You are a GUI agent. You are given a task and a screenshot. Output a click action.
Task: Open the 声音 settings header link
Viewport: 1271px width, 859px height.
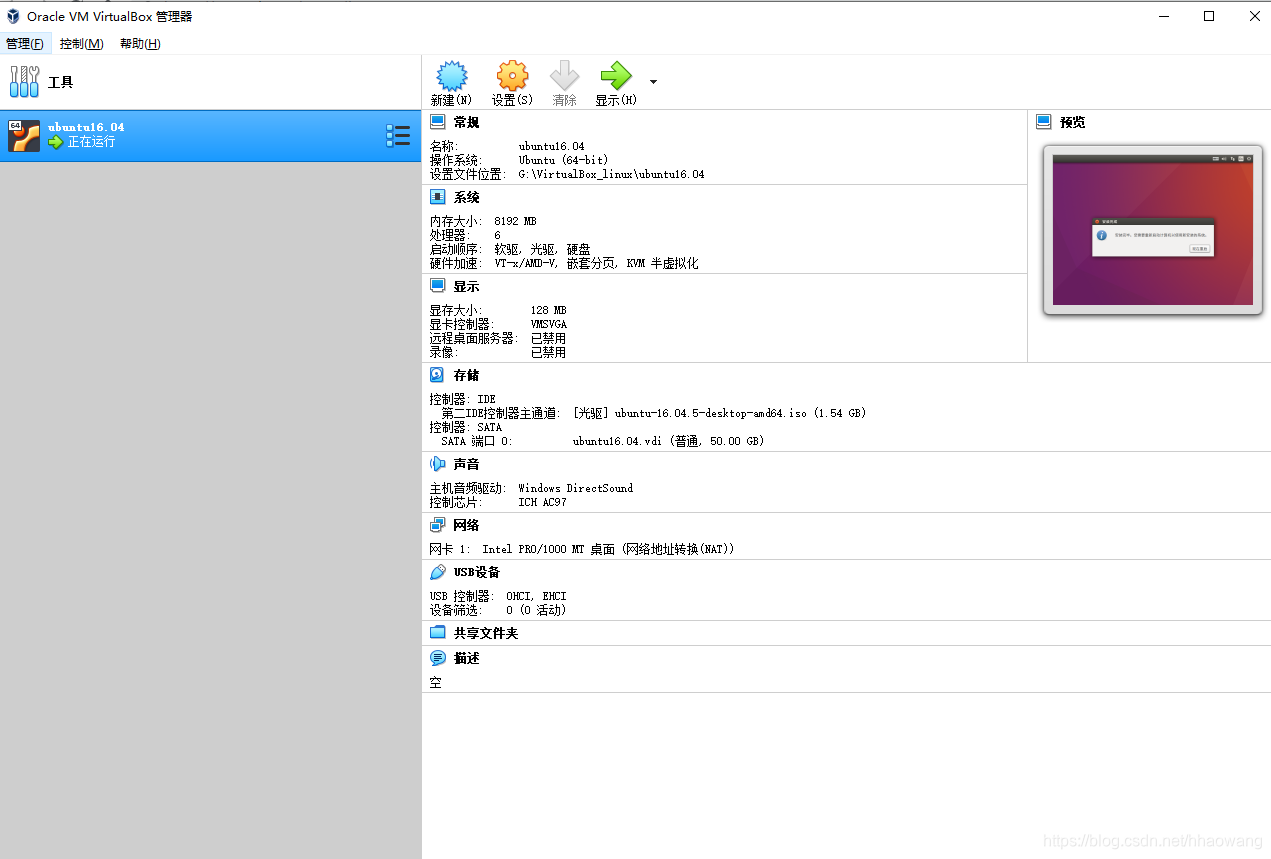pos(466,464)
